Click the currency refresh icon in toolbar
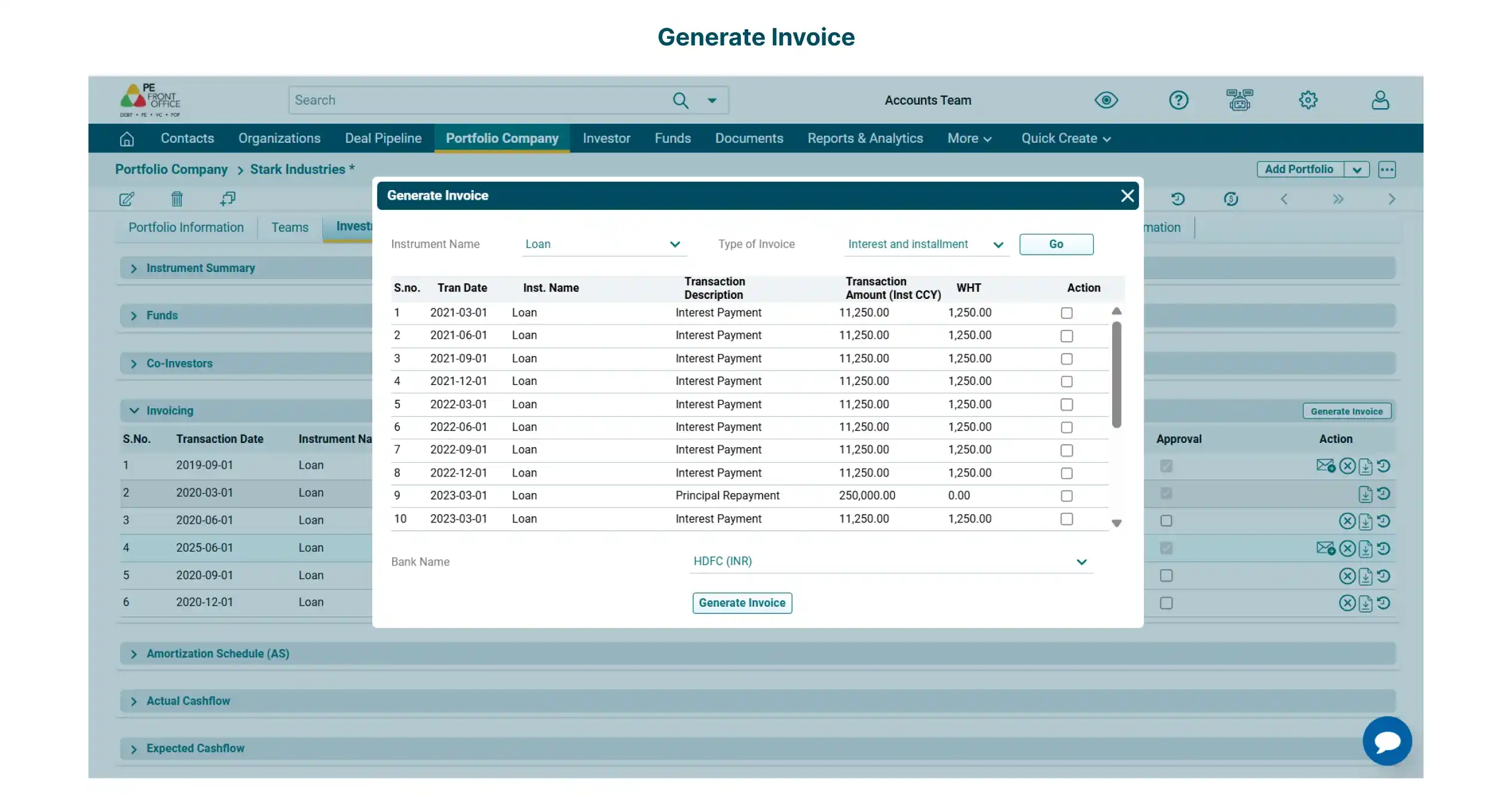Image resolution: width=1512 pixels, height=795 pixels. pyautogui.click(x=1231, y=199)
